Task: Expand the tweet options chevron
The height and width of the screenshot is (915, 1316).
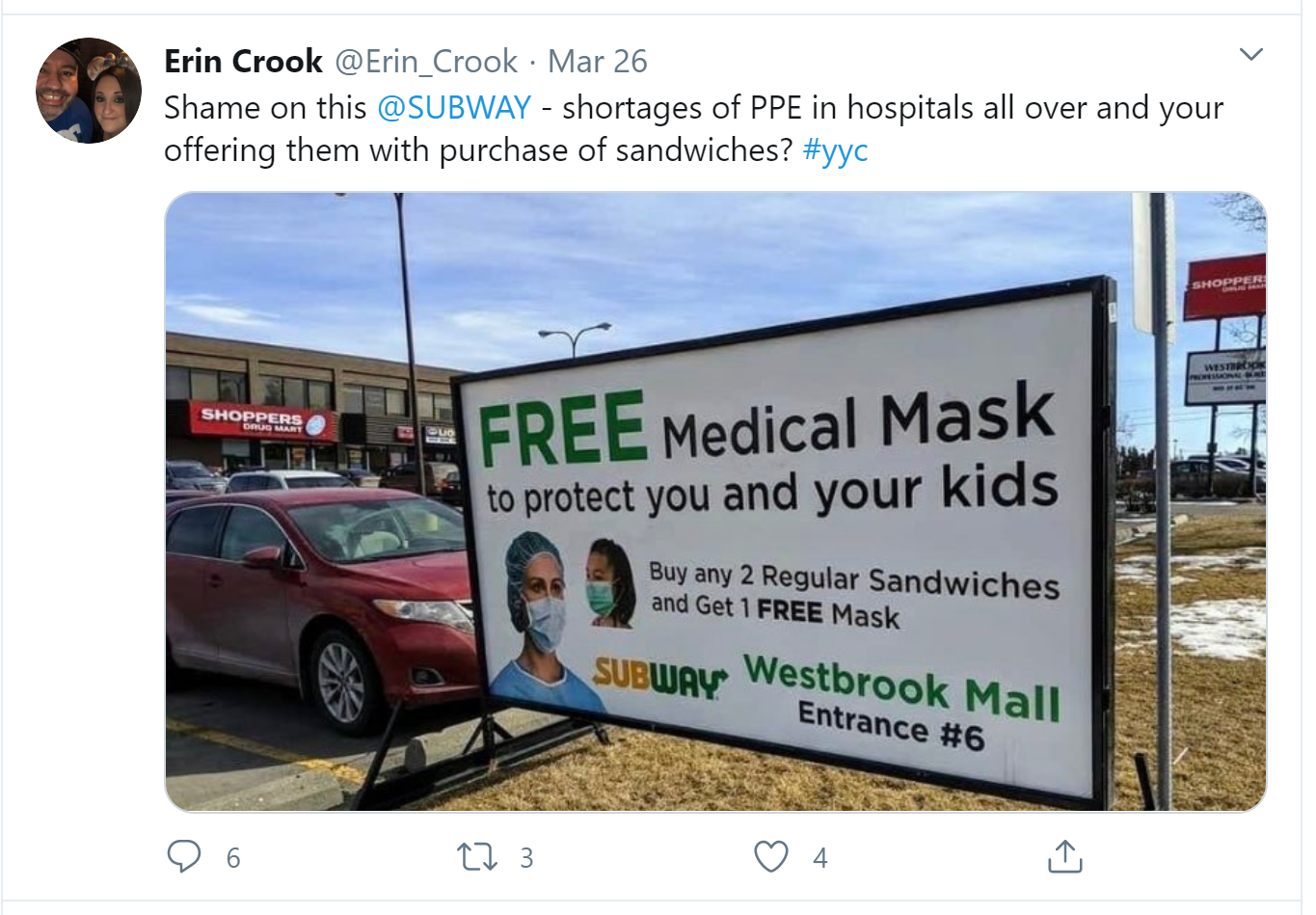Action: click(1250, 54)
